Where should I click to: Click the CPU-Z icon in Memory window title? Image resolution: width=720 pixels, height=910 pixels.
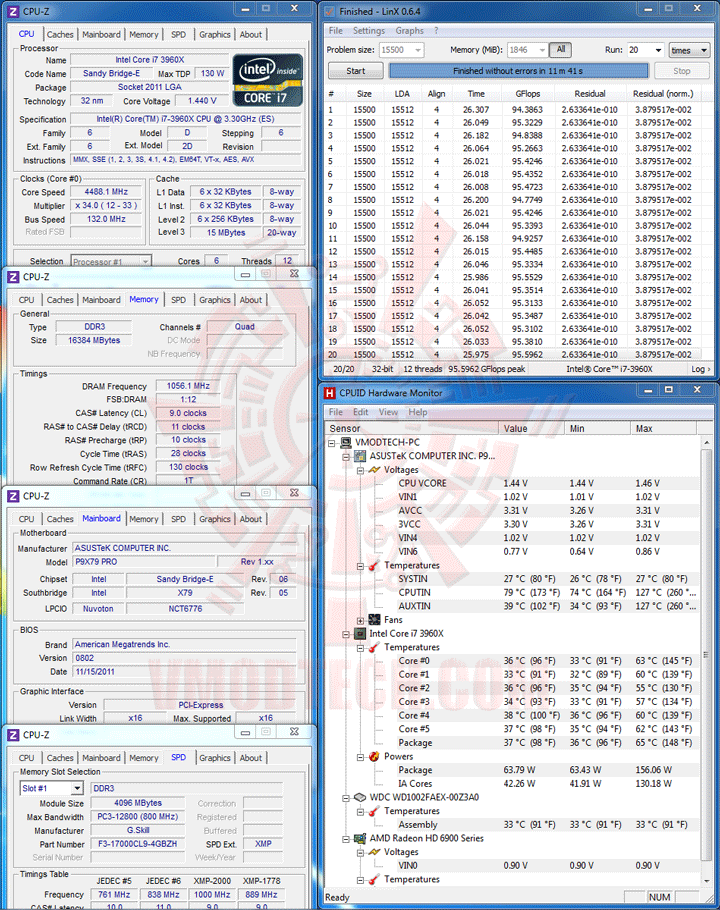tap(13, 277)
